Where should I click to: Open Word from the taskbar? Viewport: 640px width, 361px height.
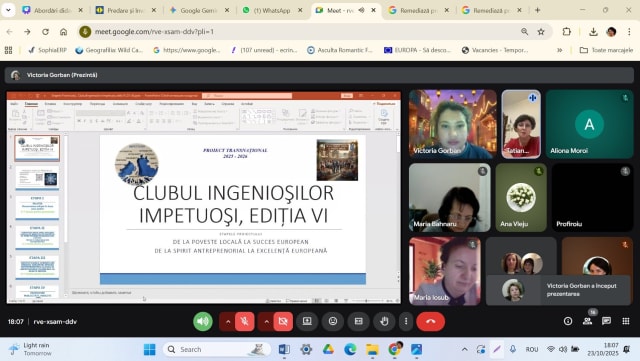click(x=284, y=350)
